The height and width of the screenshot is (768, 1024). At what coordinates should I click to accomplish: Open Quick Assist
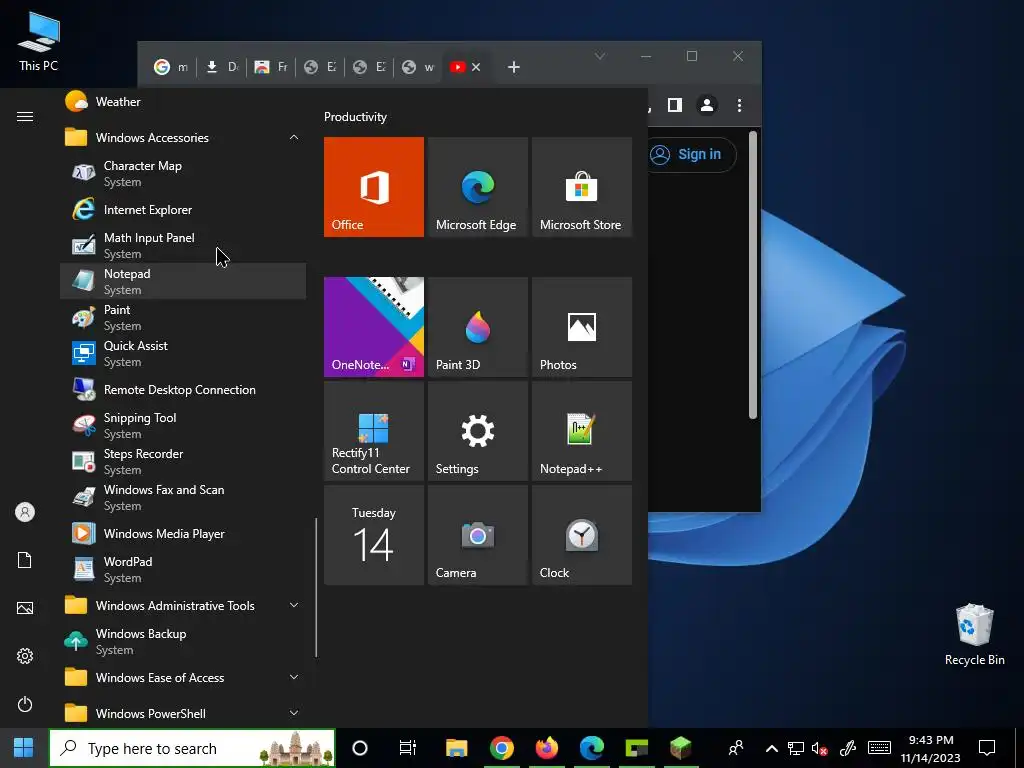click(183, 353)
